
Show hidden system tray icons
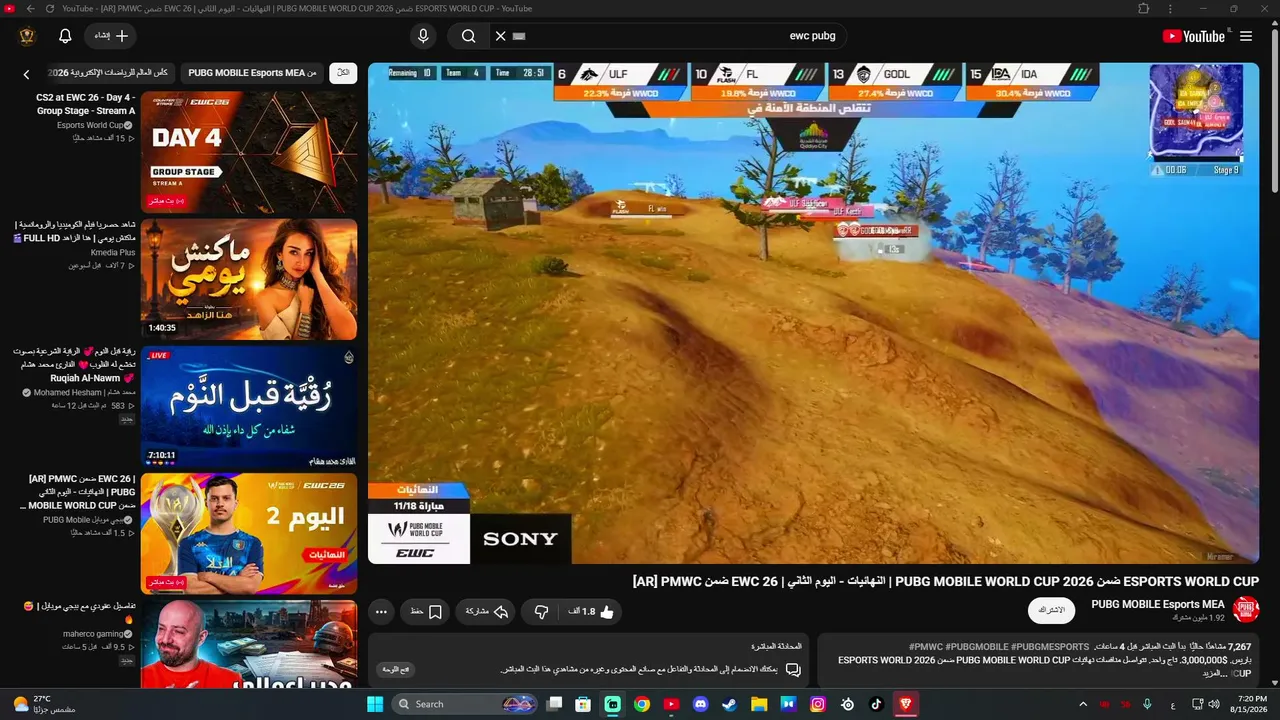(1083, 704)
